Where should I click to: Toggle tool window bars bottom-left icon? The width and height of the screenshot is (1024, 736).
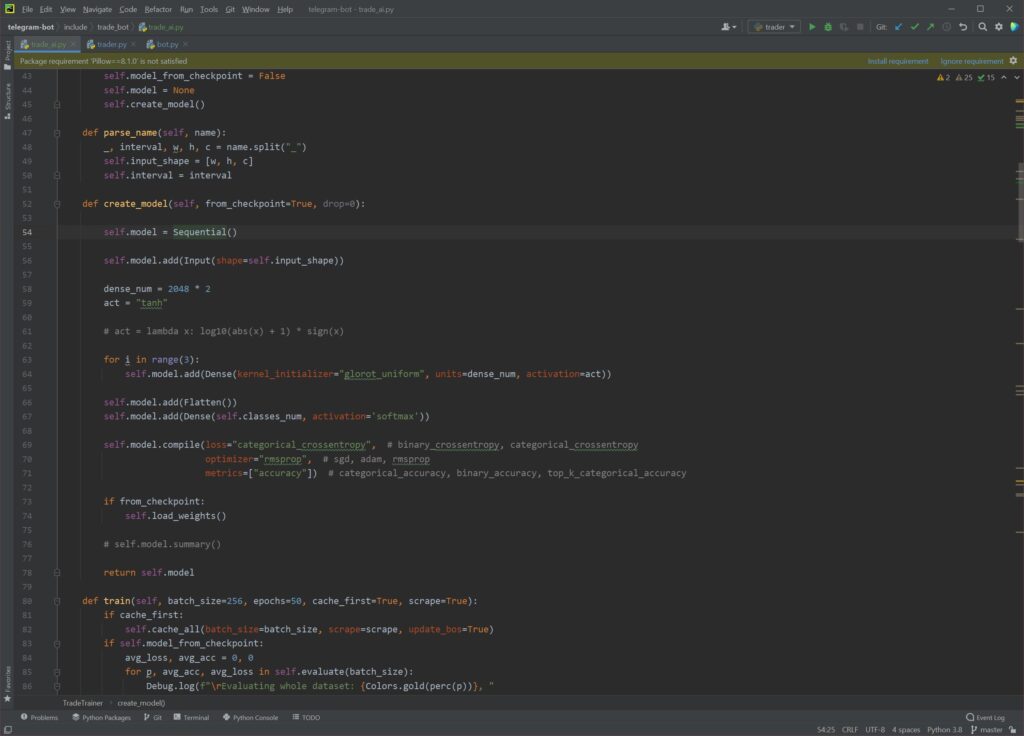8,729
